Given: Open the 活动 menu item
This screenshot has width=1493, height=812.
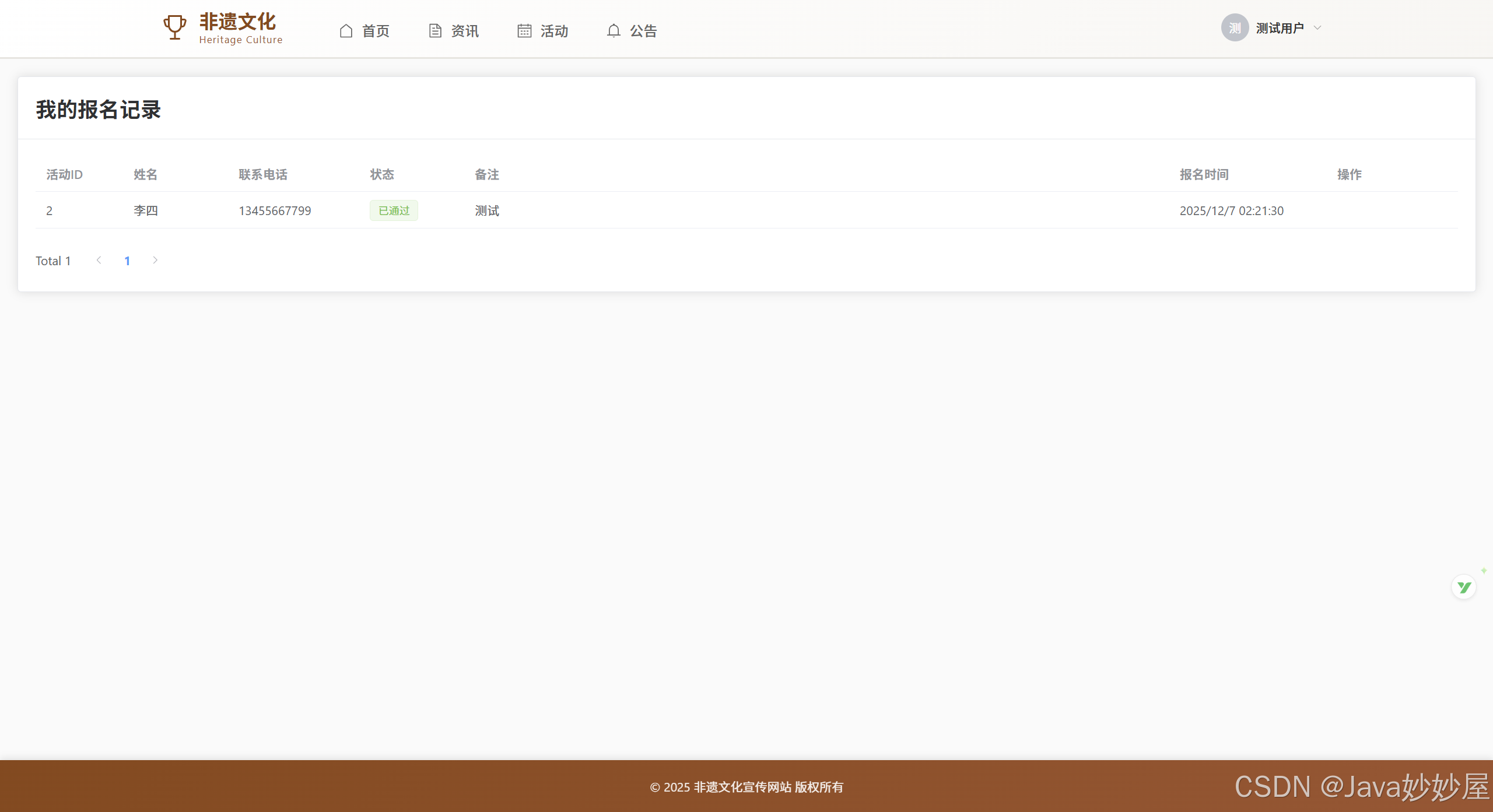Looking at the screenshot, I should pyautogui.click(x=554, y=31).
